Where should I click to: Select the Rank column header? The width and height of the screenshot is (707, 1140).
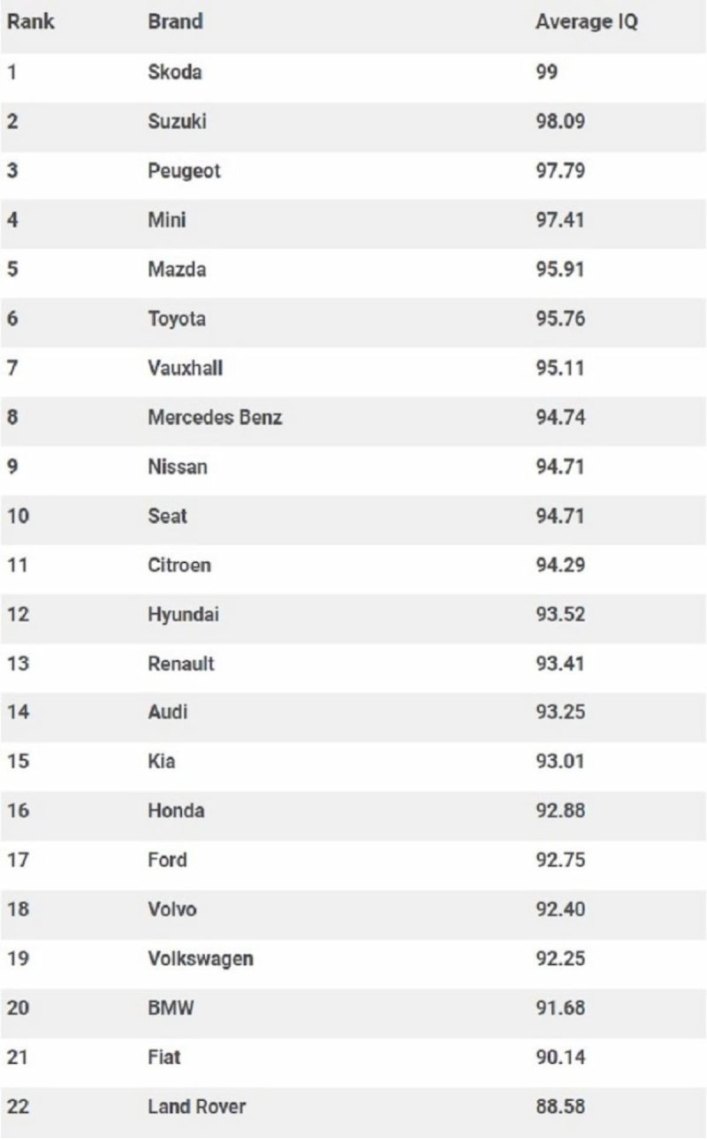(x=31, y=21)
